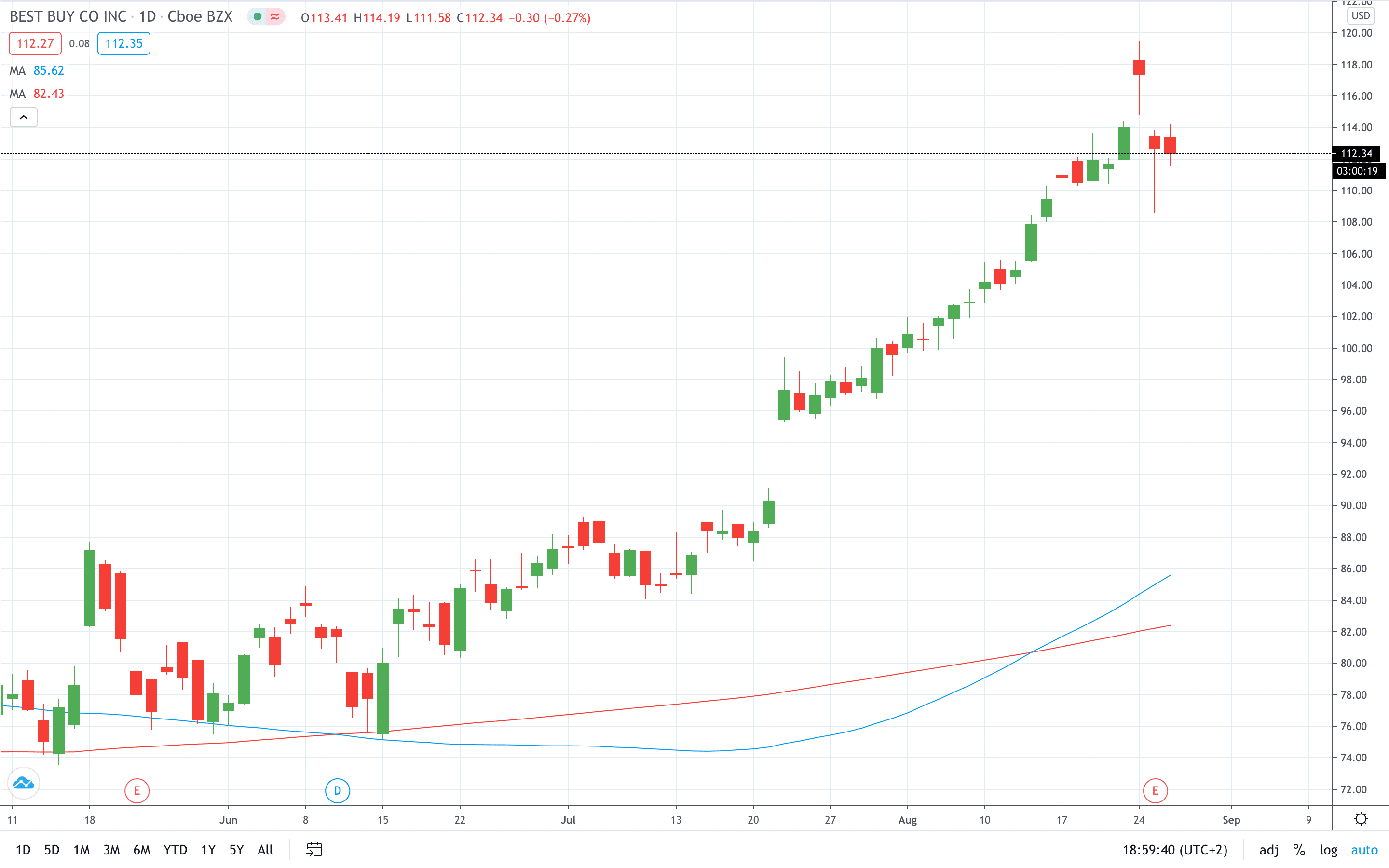The width and height of the screenshot is (1389, 868).
Task: Click the 1D interval in chart title
Action: 148,17
